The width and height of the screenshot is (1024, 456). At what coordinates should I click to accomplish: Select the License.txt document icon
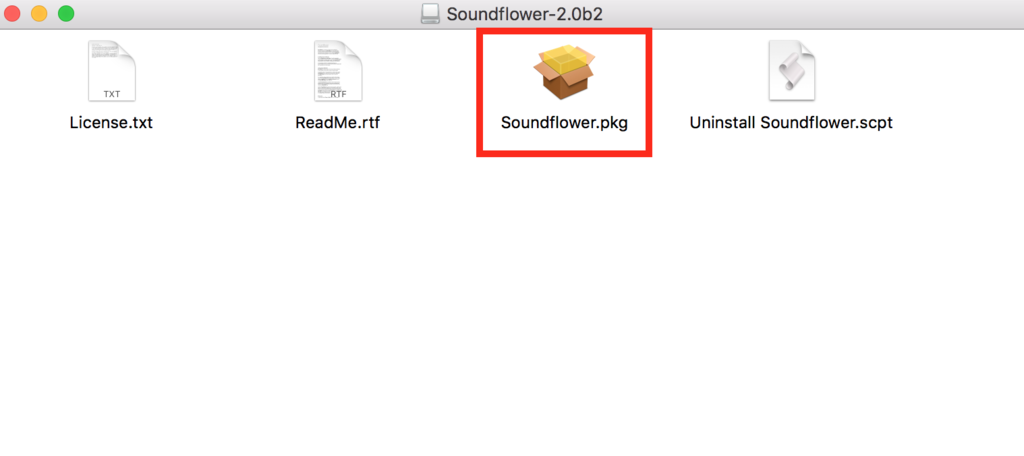click(112, 71)
